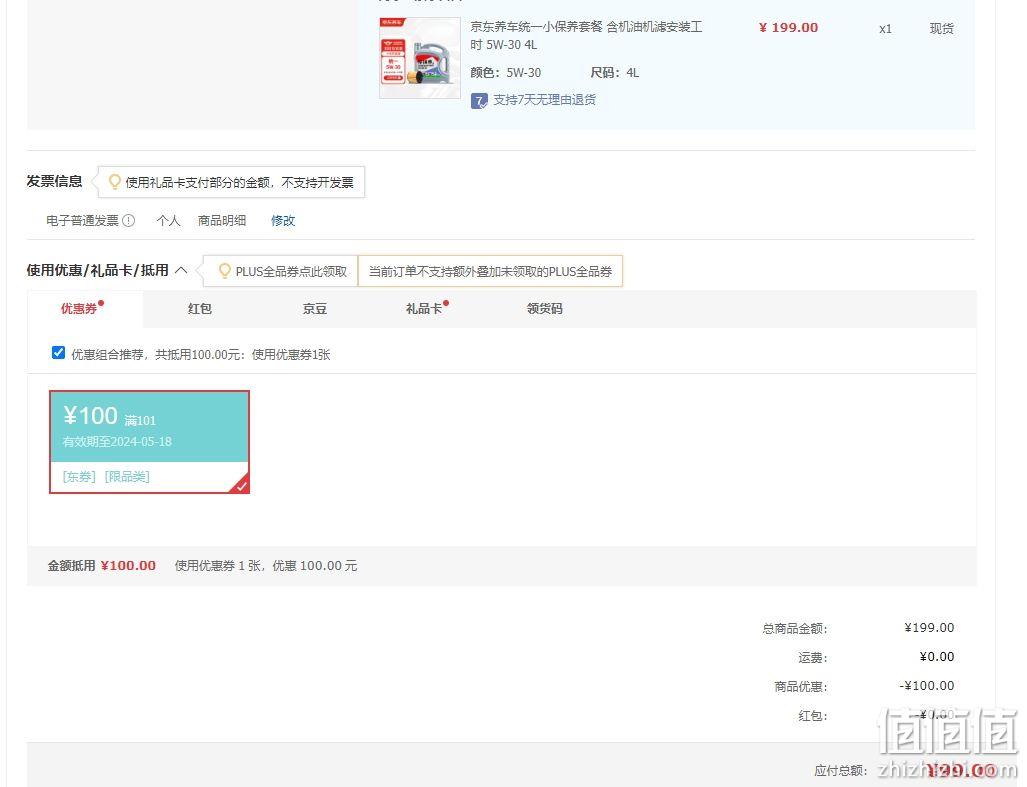
Task: Click the lightbulb icon beside PLUS全品券点此领取
Action: point(225,270)
